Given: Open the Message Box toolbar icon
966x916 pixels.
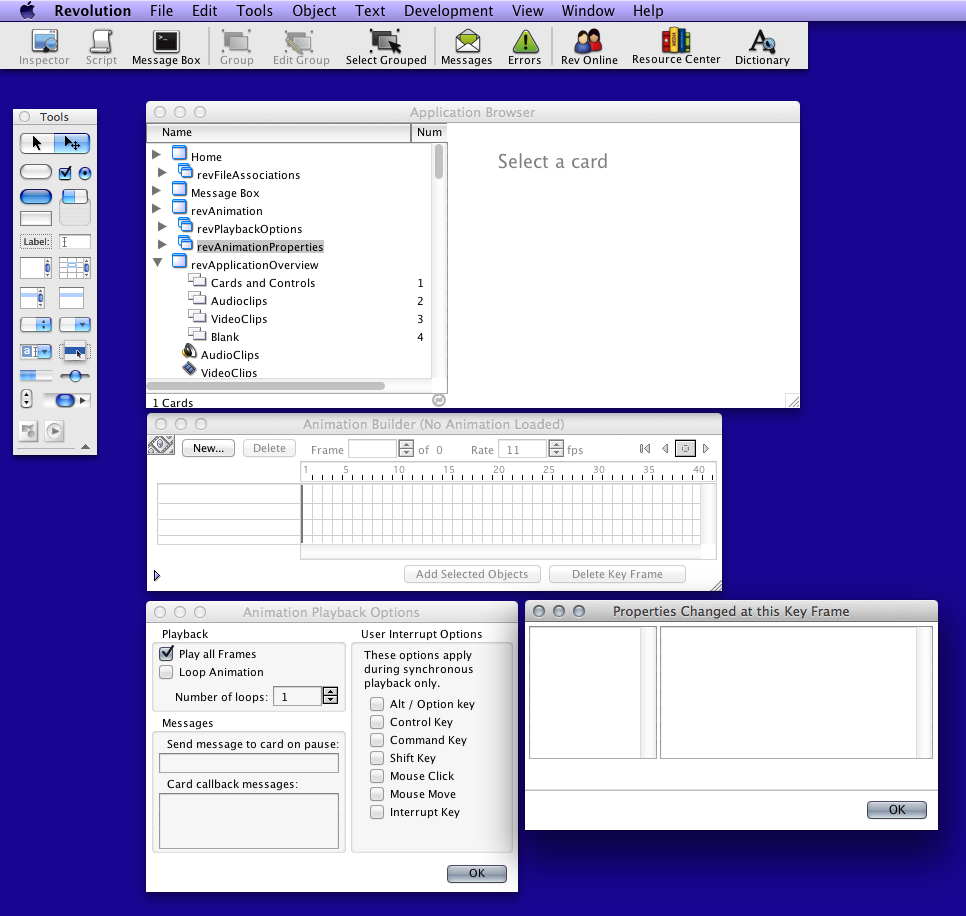Looking at the screenshot, I should tap(166, 46).
